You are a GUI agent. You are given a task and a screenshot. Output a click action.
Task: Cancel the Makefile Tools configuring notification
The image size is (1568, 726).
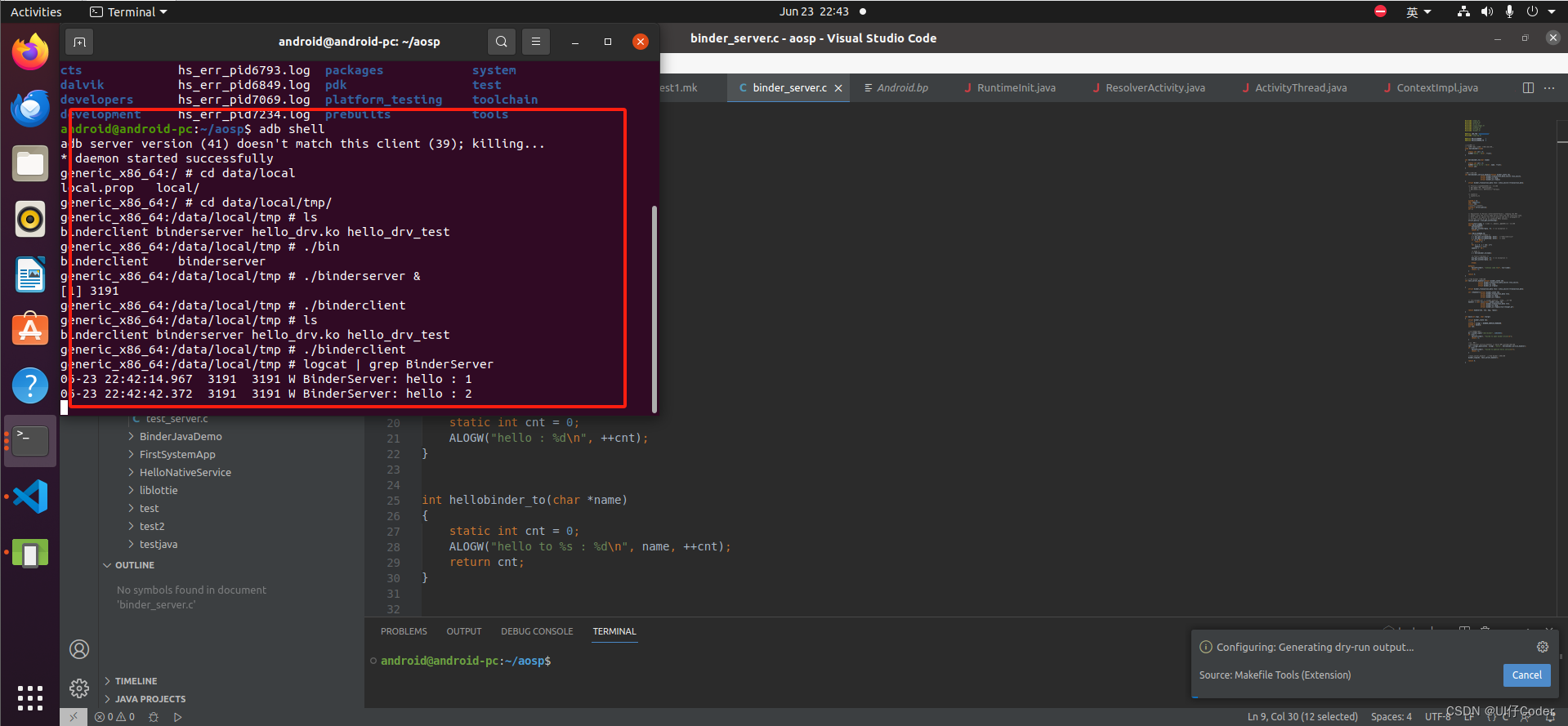(1526, 675)
